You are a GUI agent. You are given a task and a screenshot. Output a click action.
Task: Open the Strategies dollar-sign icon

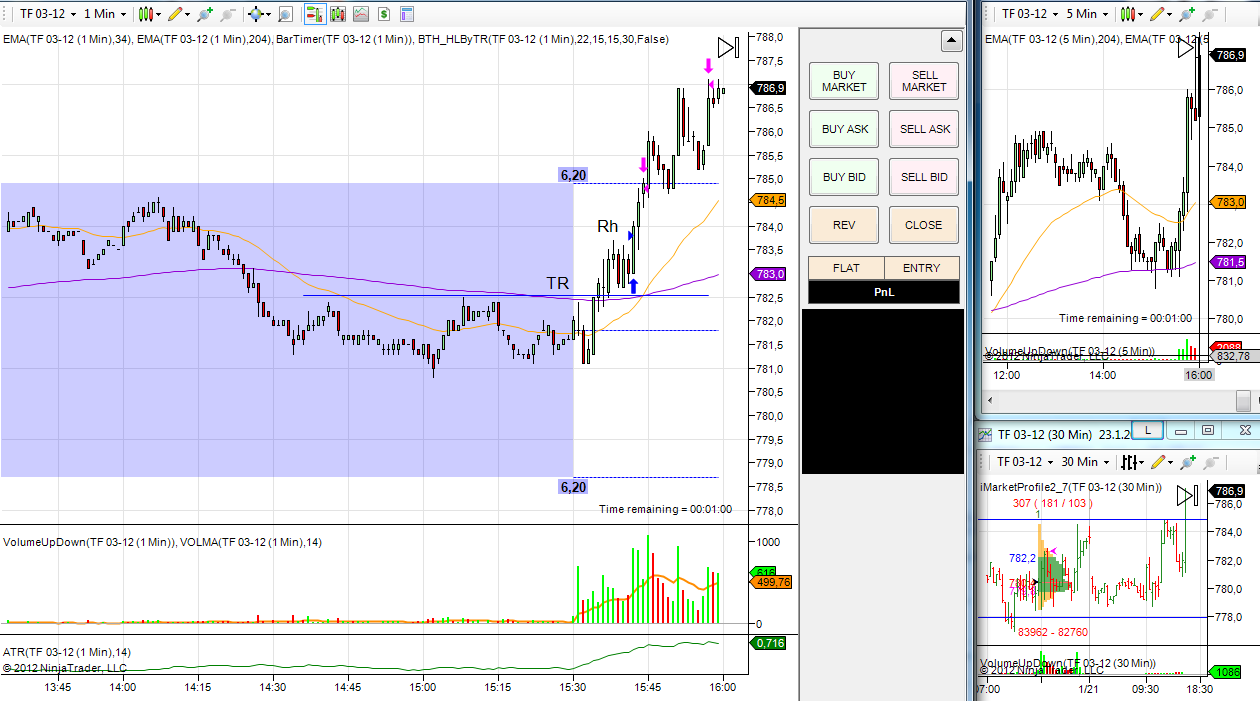pos(383,14)
